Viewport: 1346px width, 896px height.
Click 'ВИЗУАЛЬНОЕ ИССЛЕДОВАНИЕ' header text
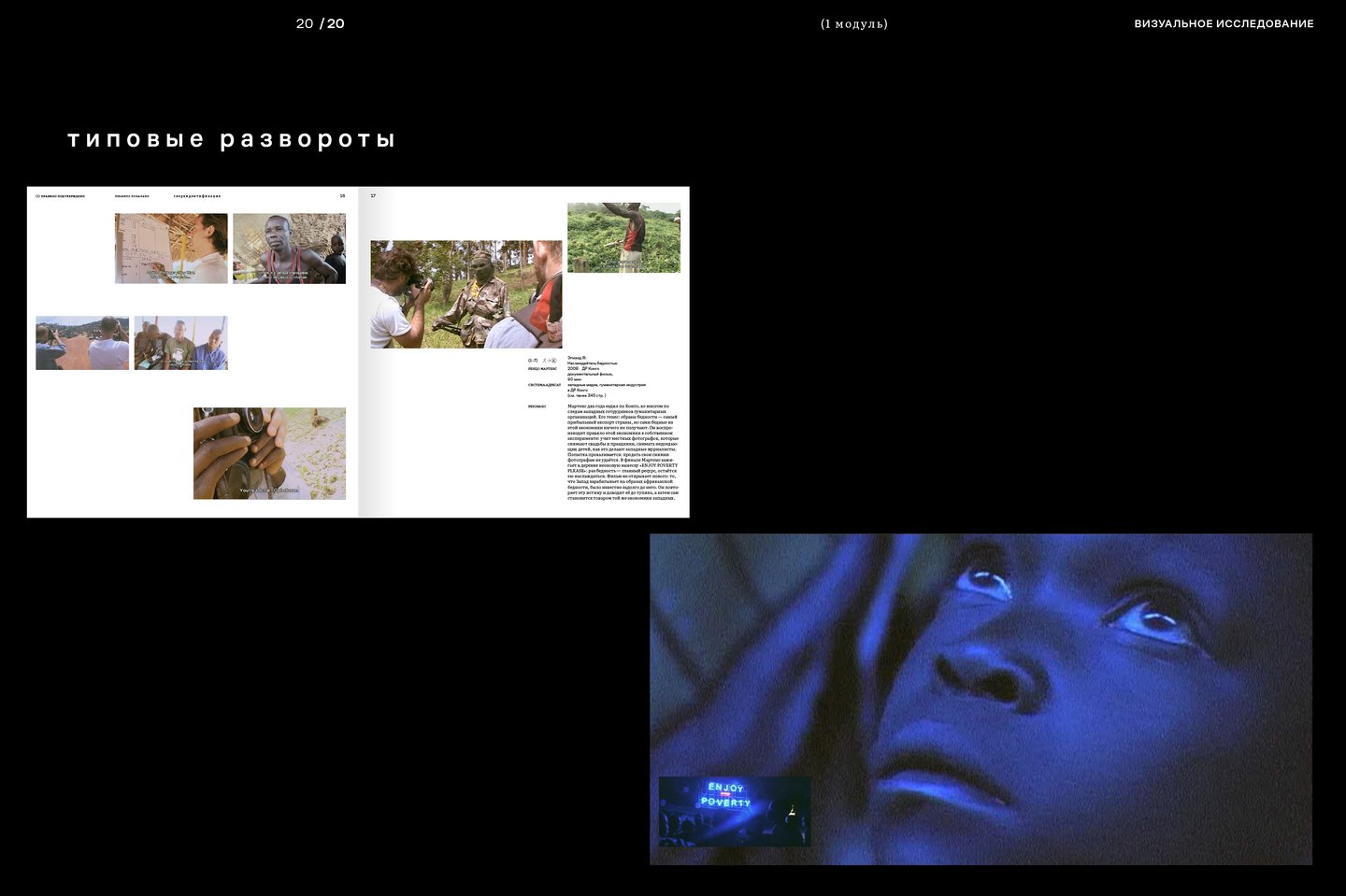click(1224, 23)
